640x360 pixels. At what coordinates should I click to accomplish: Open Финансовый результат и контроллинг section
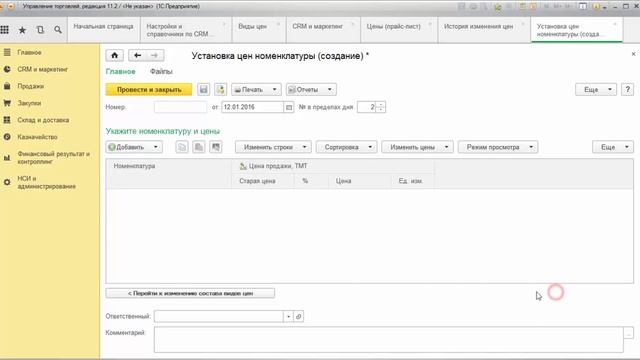[x=53, y=158]
